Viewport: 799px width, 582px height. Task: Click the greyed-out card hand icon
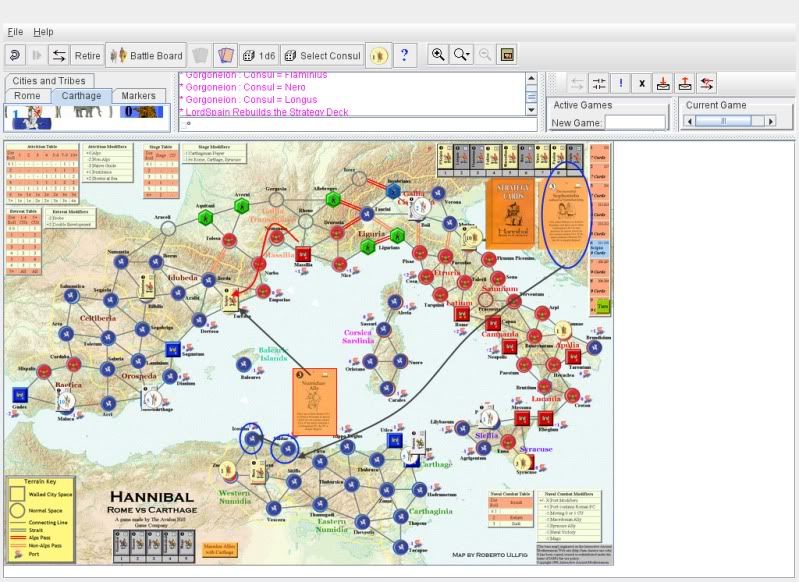pyautogui.click(x=200, y=55)
